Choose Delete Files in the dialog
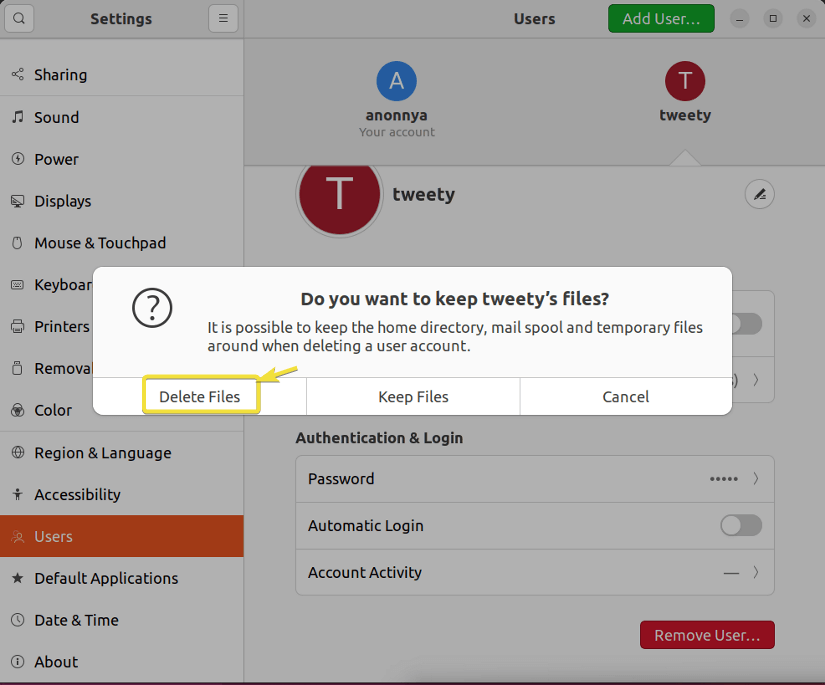The width and height of the screenshot is (825, 685). [199, 396]
